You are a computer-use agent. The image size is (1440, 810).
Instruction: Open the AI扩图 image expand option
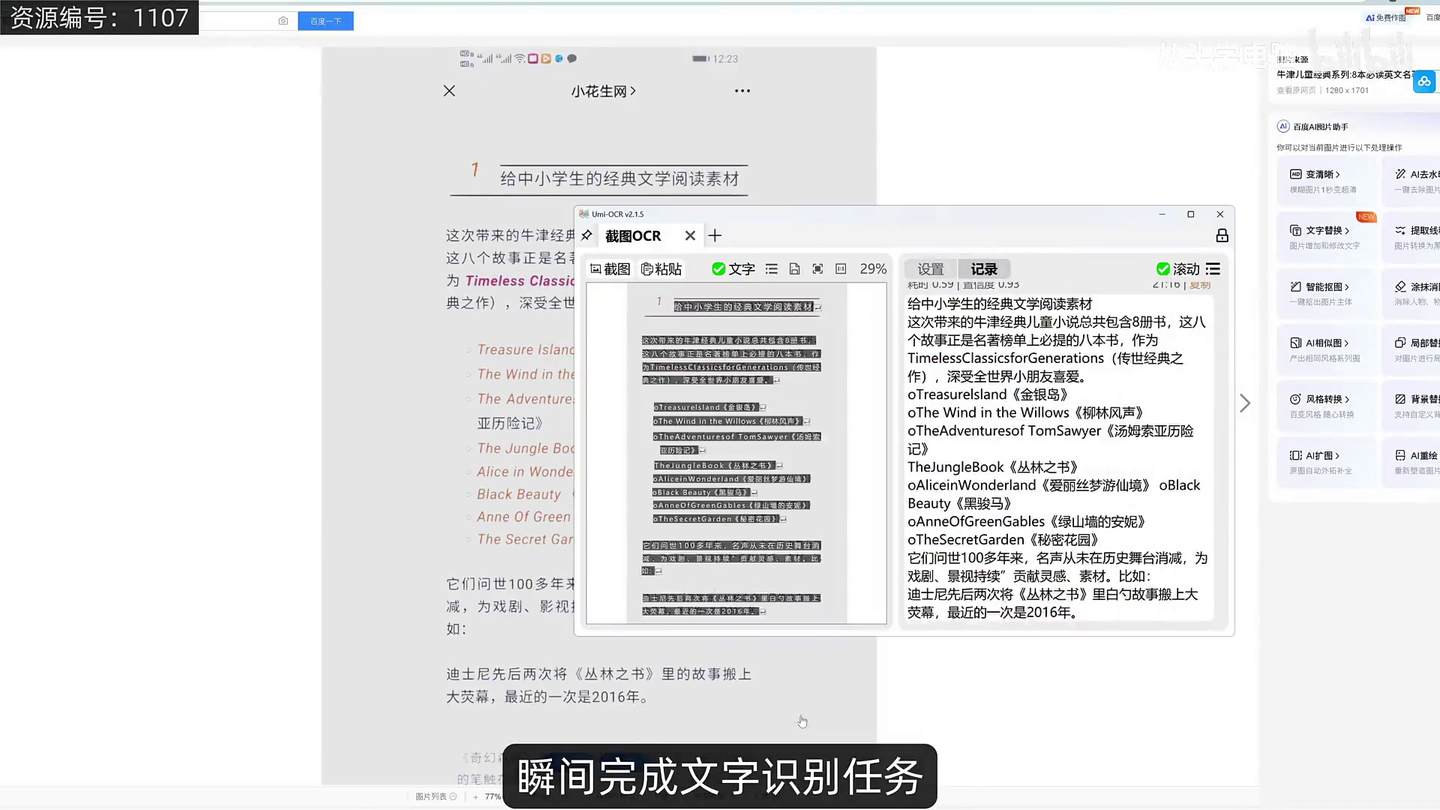pyautogui.click(x=1325, y=461)
